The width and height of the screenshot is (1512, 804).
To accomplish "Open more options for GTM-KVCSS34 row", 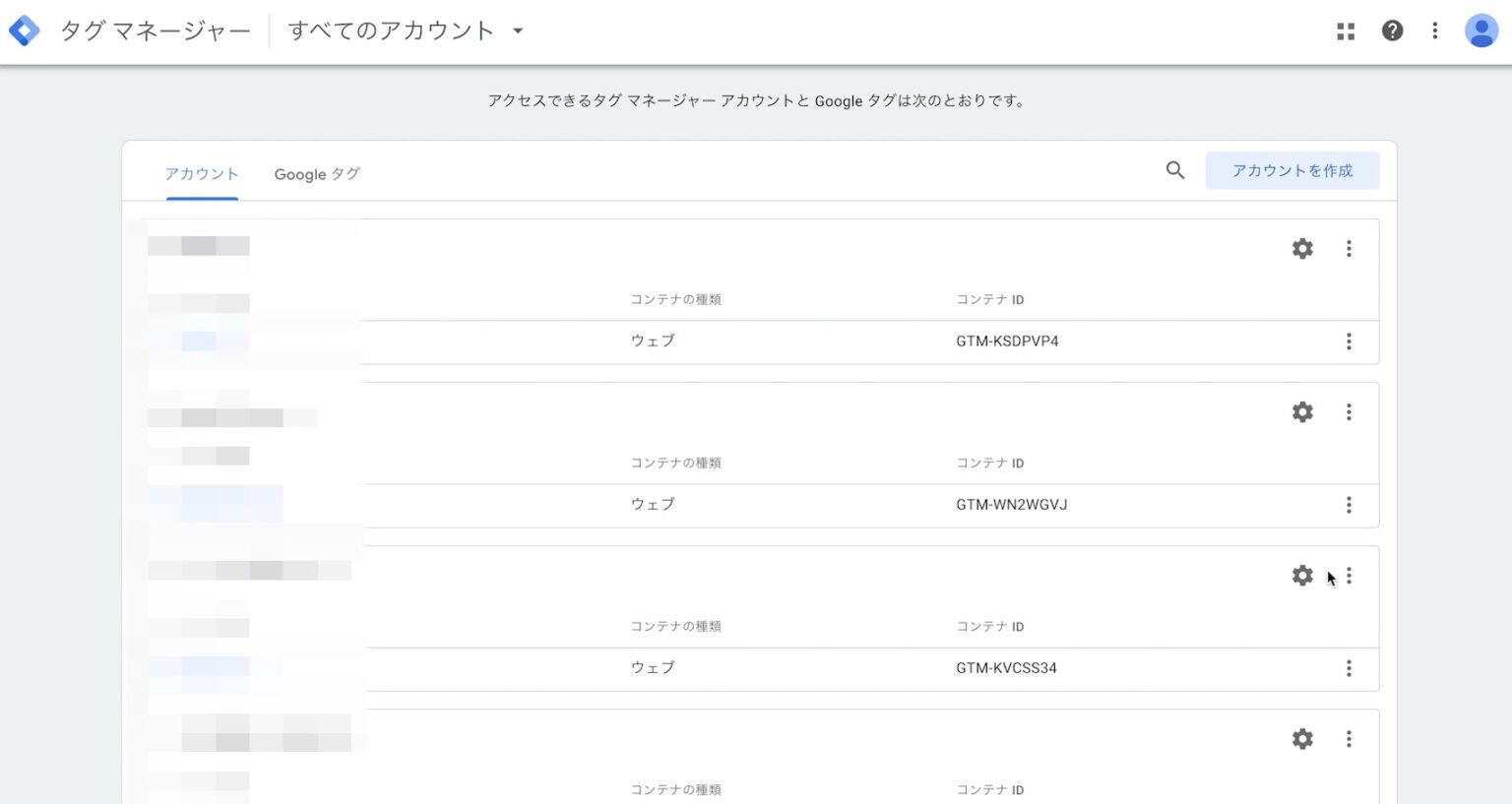I will point(1349,668).
